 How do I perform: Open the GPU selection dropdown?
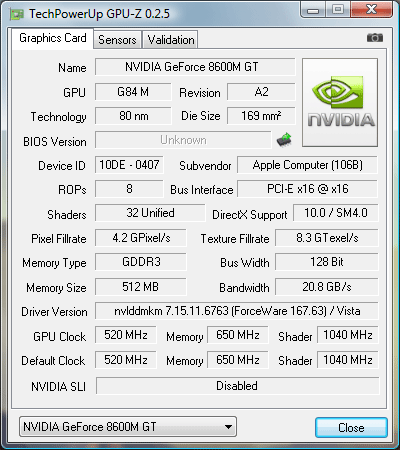click(128, 426)
